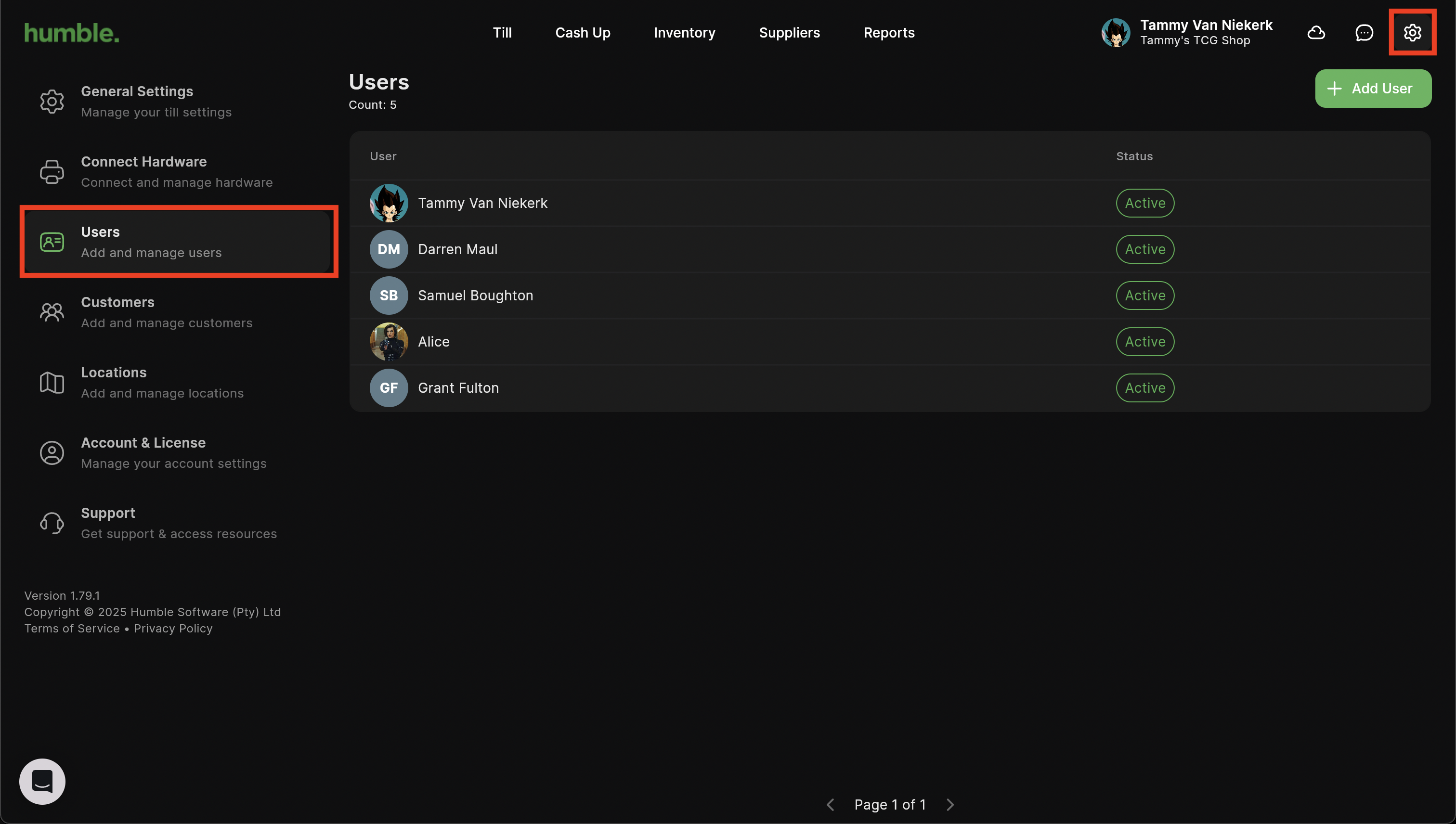Click the Add User button
The width and height of the screenshot is (1456, 824).
coord(1372,89)
